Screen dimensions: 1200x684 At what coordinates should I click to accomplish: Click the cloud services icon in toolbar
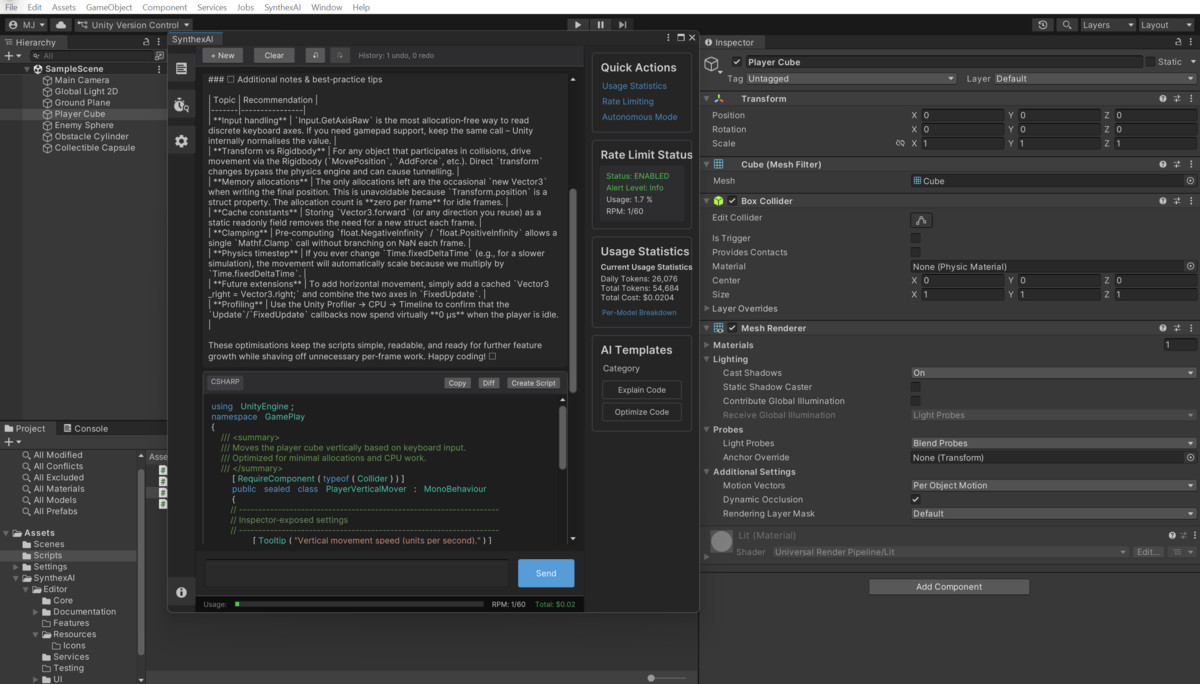coord(61,25)
